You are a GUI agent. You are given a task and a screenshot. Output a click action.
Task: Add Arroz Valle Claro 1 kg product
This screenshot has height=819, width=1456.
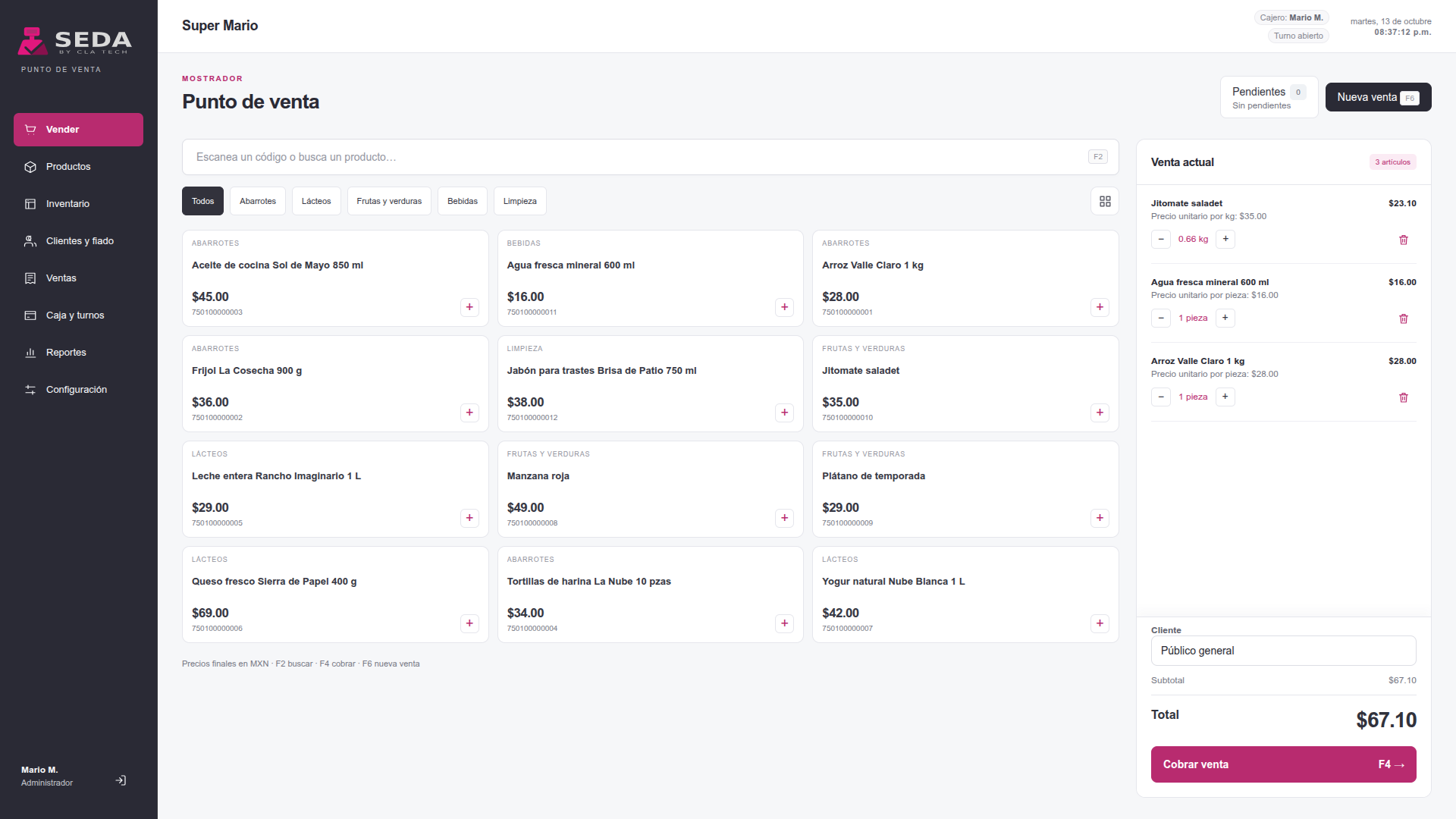[1100, 307]
